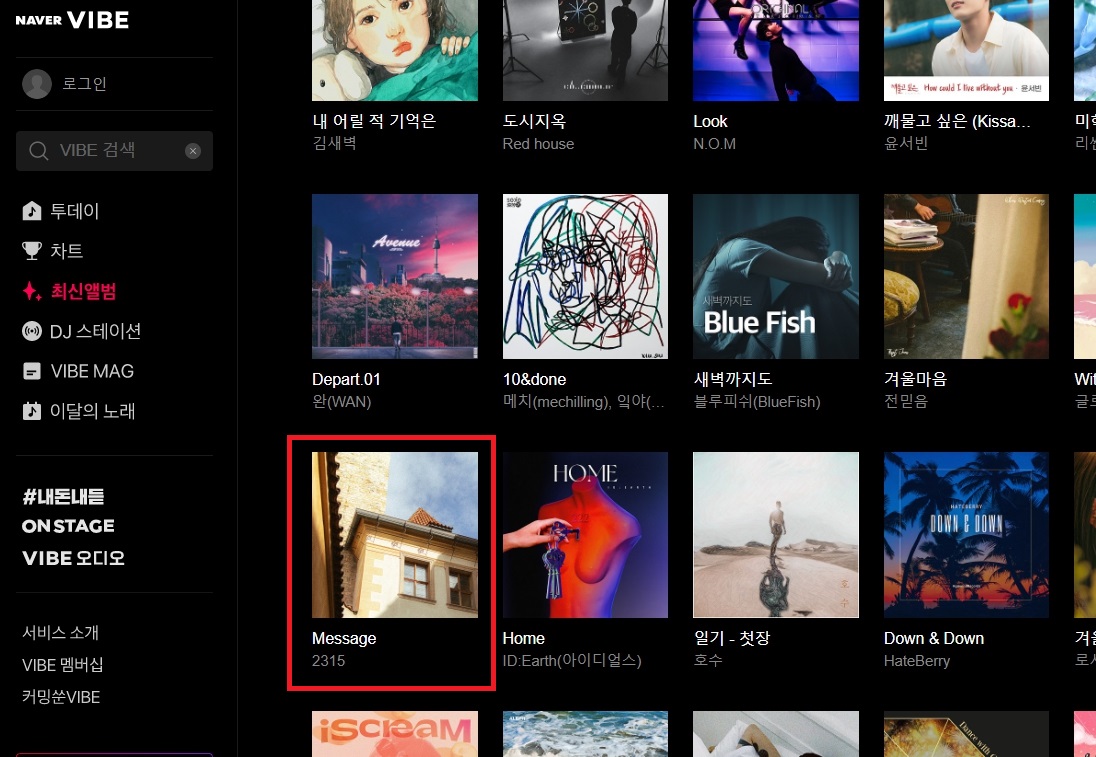Open the 일기 - 첫장 album cover
The width and height of the screenshot is (1096, 757).
(x=776, y=535)
